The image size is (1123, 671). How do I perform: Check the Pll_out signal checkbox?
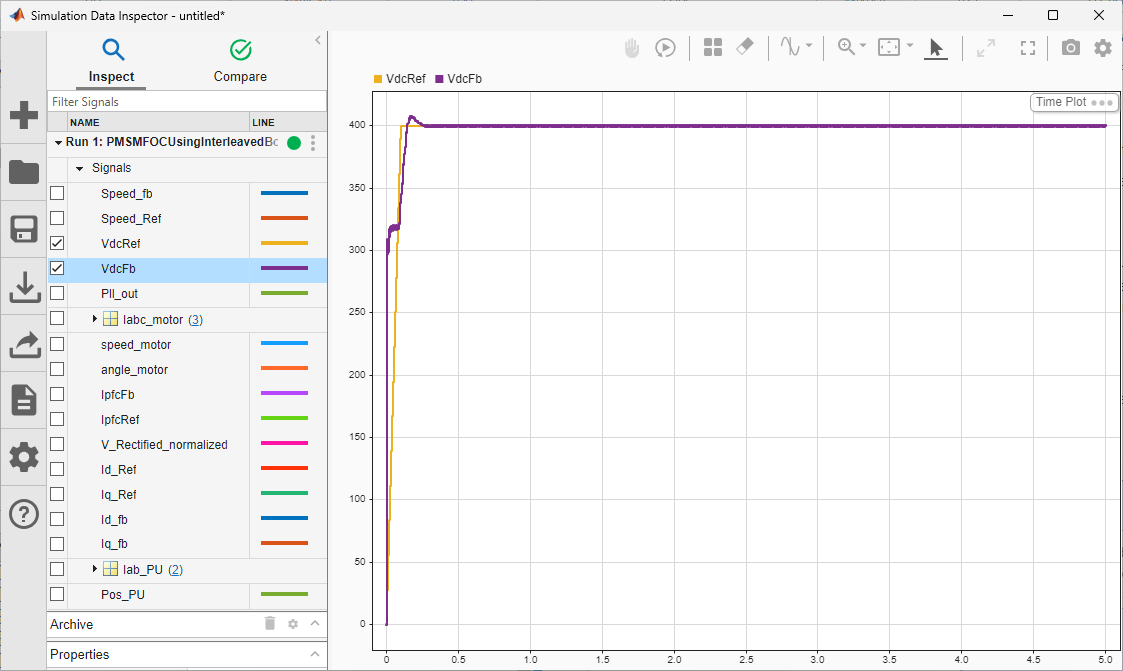(57, 293)
